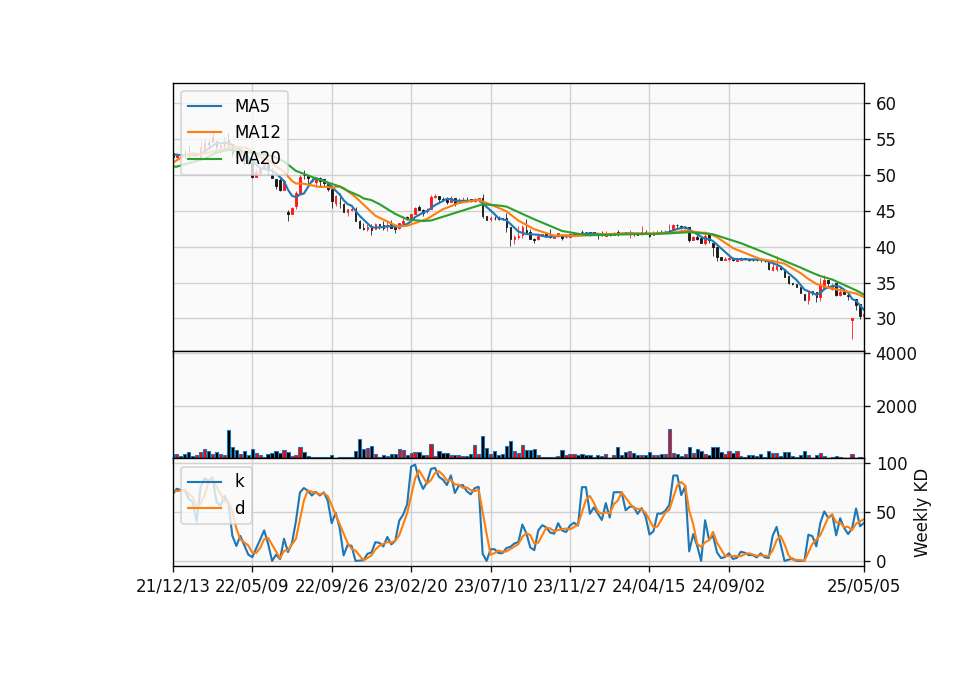Click the d legend label
This screenshot has height=690, width=960.
tap(239, 508)
